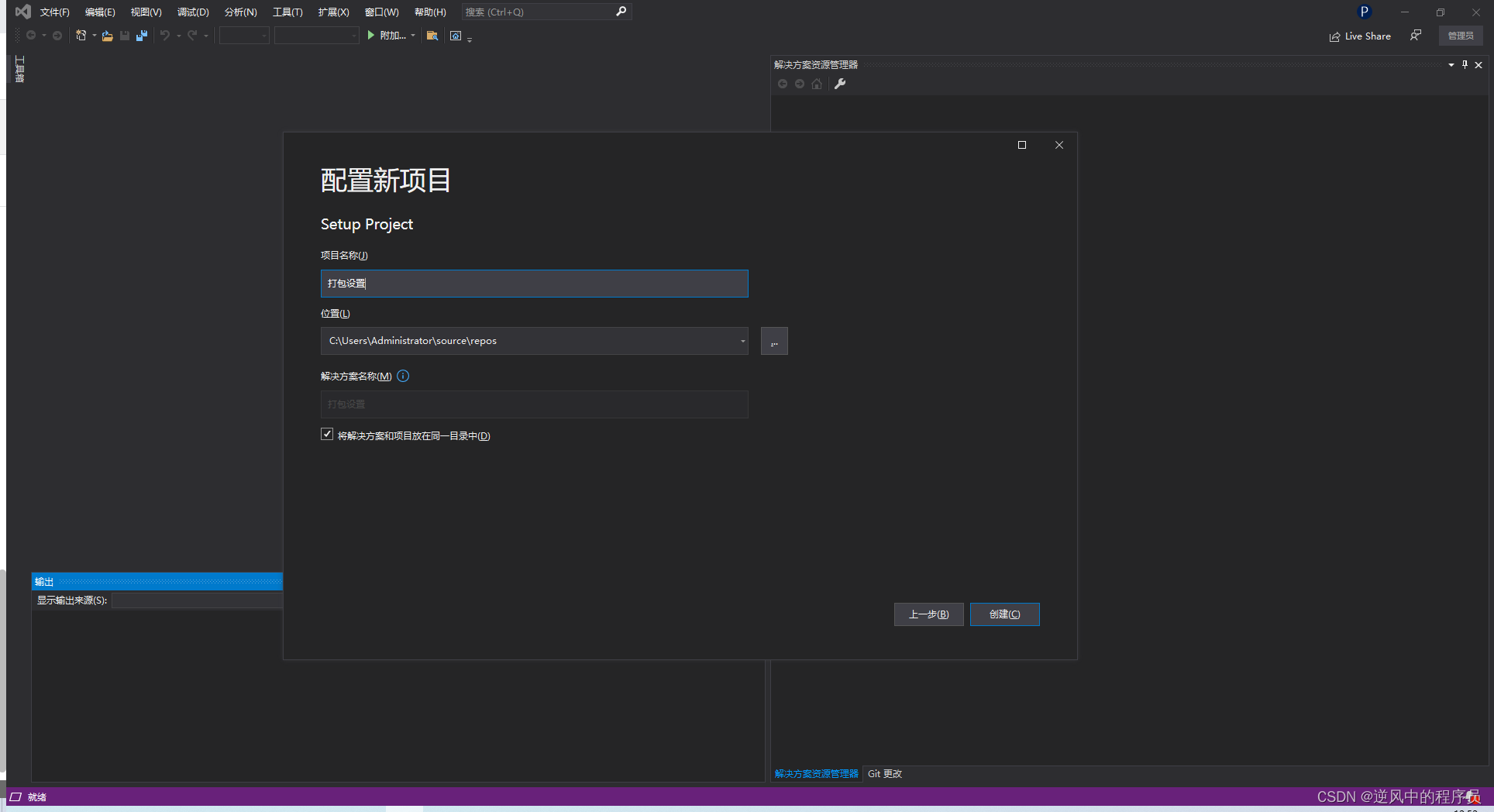
Task: Click the account avatar letter P
Action: (1365, 12)
